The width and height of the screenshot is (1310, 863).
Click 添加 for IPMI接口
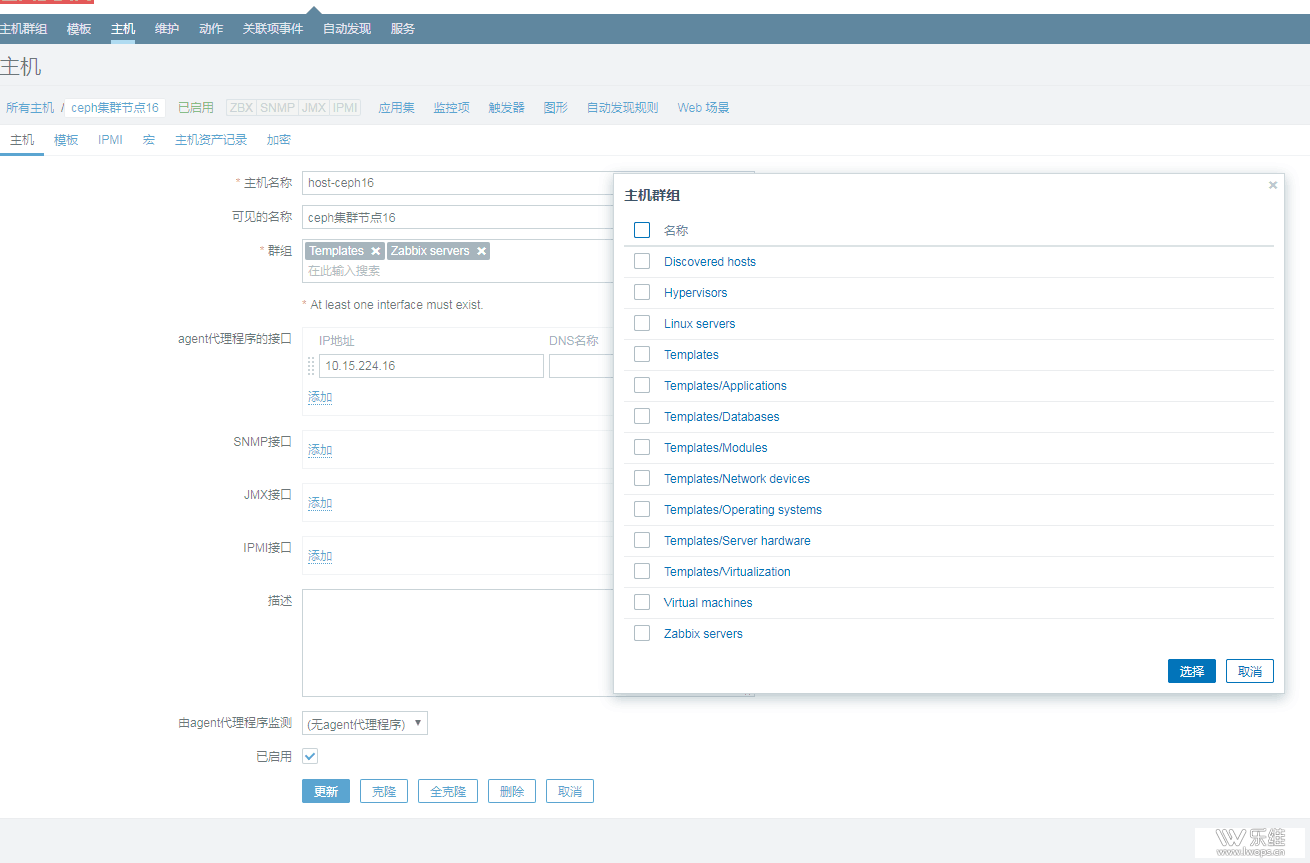(320, 556)
